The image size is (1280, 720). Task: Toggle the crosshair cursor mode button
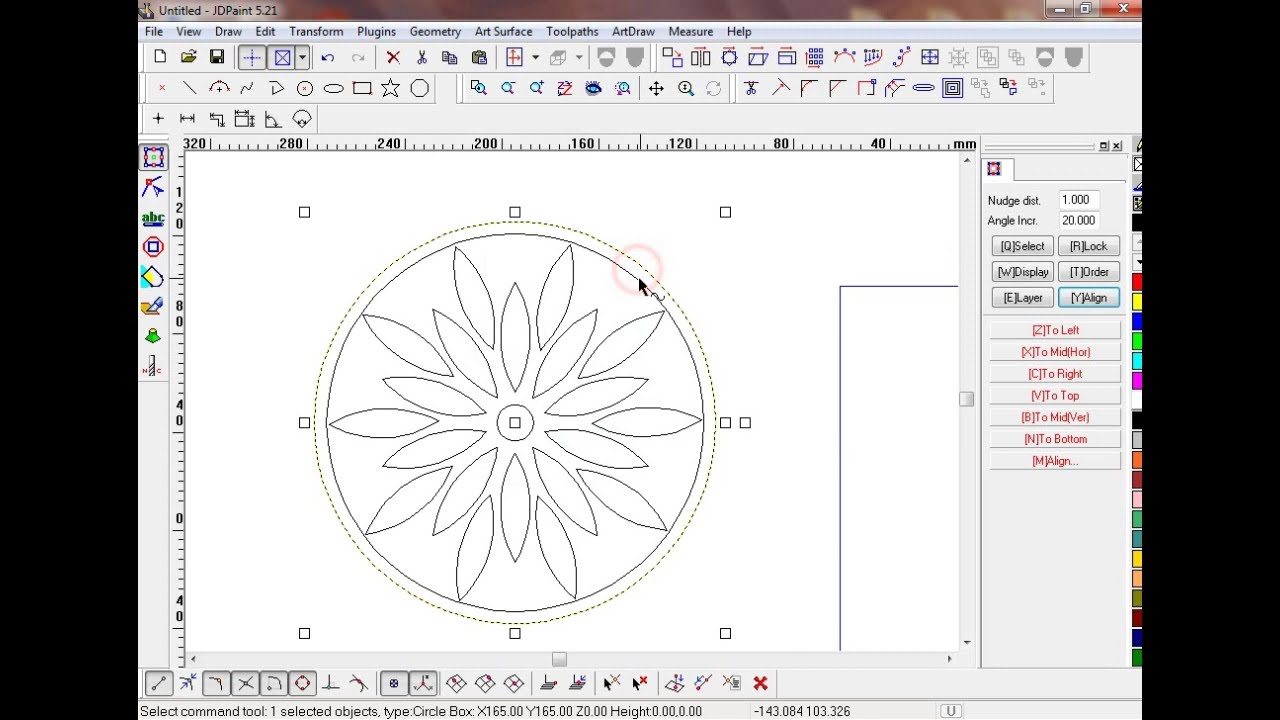tap(251, 58)
